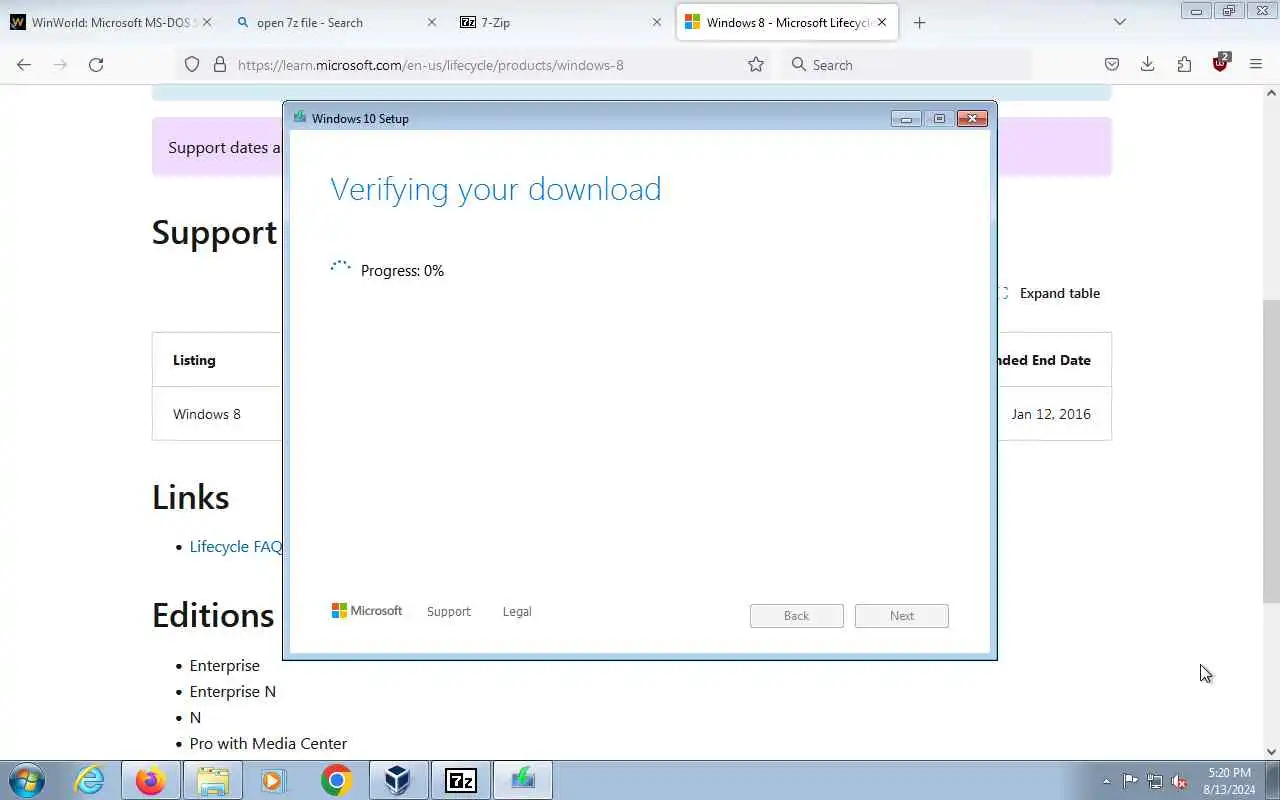Screen dimensions: 1280x800
Task: Launch Internet Explorer from the taskbar
Action: (90, 780)
